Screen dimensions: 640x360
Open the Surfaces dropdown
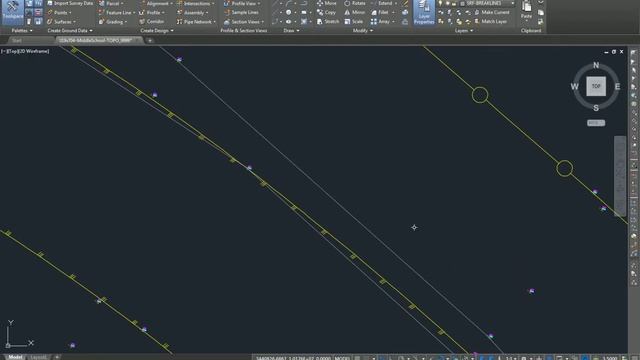tap(61, 22)
